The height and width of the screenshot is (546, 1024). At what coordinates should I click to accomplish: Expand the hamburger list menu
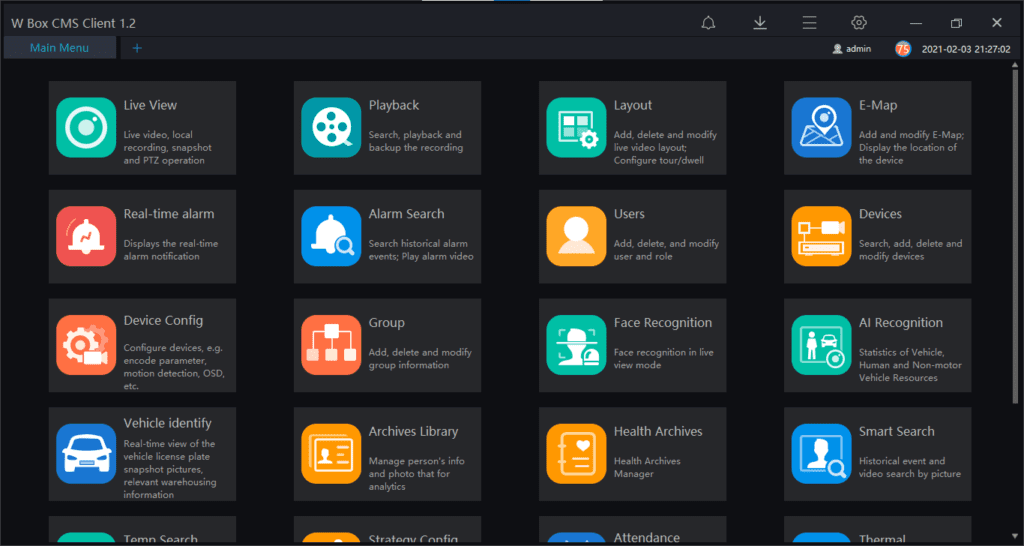pos(809,23)
